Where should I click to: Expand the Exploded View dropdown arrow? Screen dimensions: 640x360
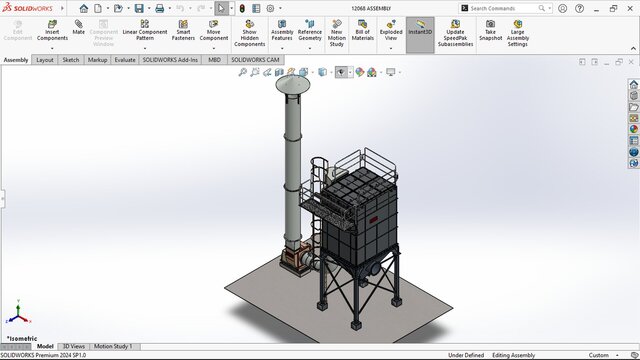click(391, 49)
